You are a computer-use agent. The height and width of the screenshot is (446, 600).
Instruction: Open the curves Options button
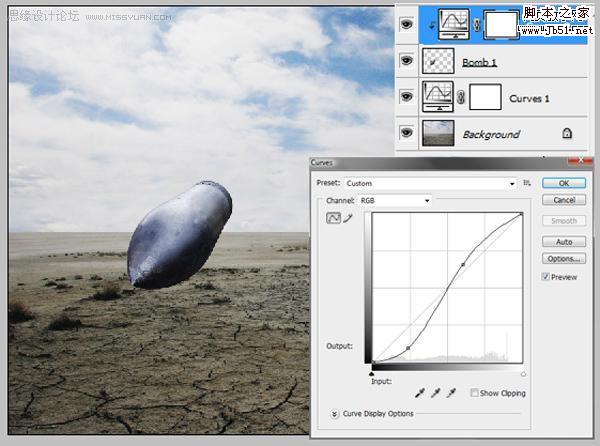(x=564, y=259)
